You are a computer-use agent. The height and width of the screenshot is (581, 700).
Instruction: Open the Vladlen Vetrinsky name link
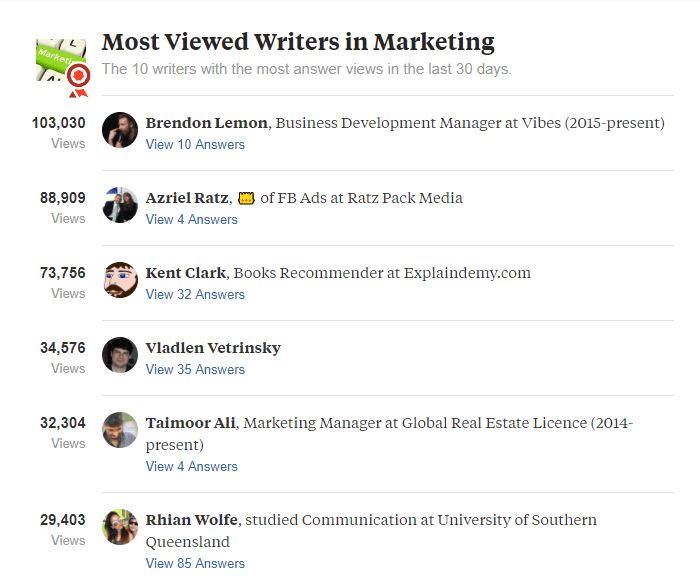tap(213, 348)
